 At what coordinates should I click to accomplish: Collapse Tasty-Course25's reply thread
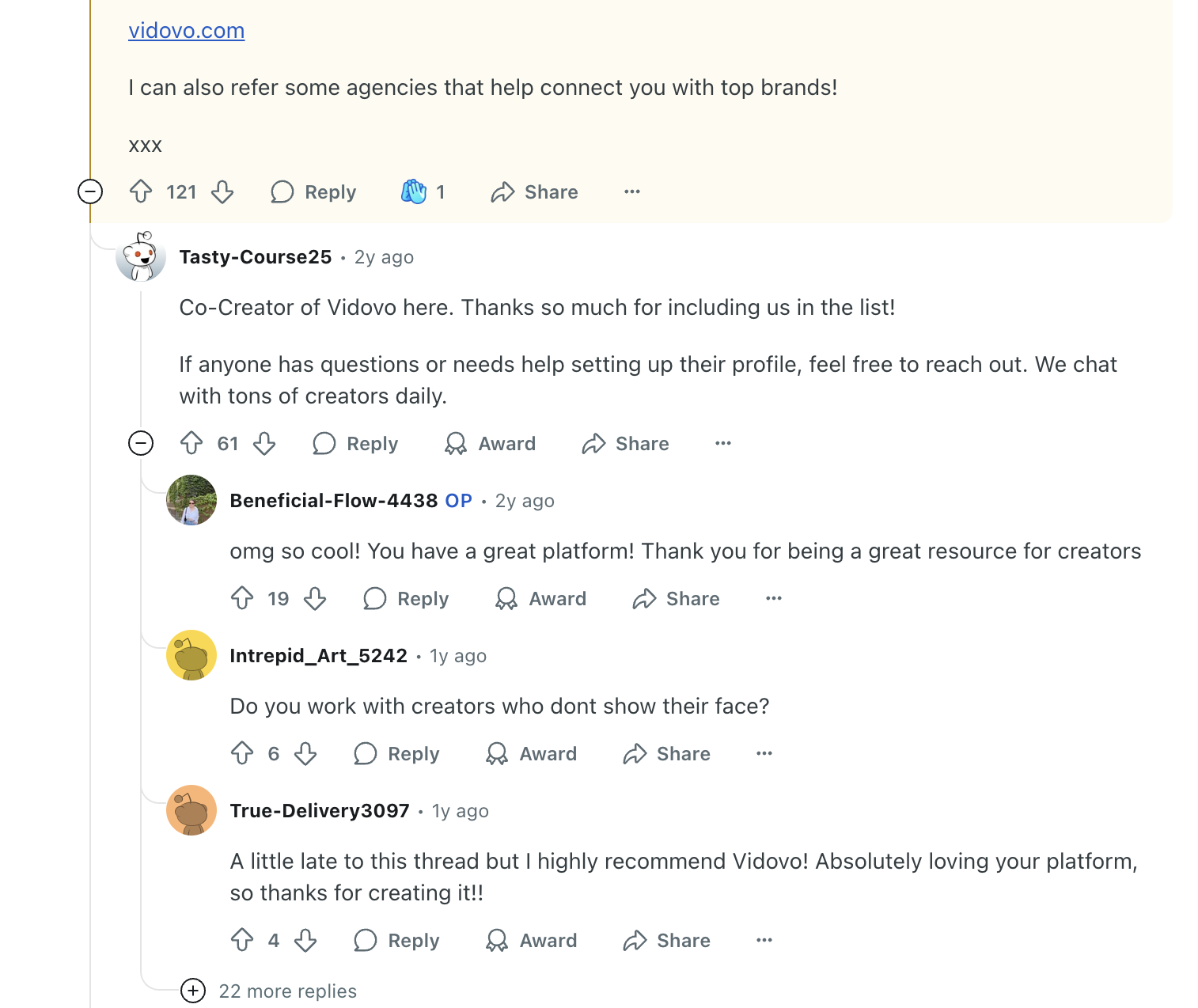click(x=141, y=444)
